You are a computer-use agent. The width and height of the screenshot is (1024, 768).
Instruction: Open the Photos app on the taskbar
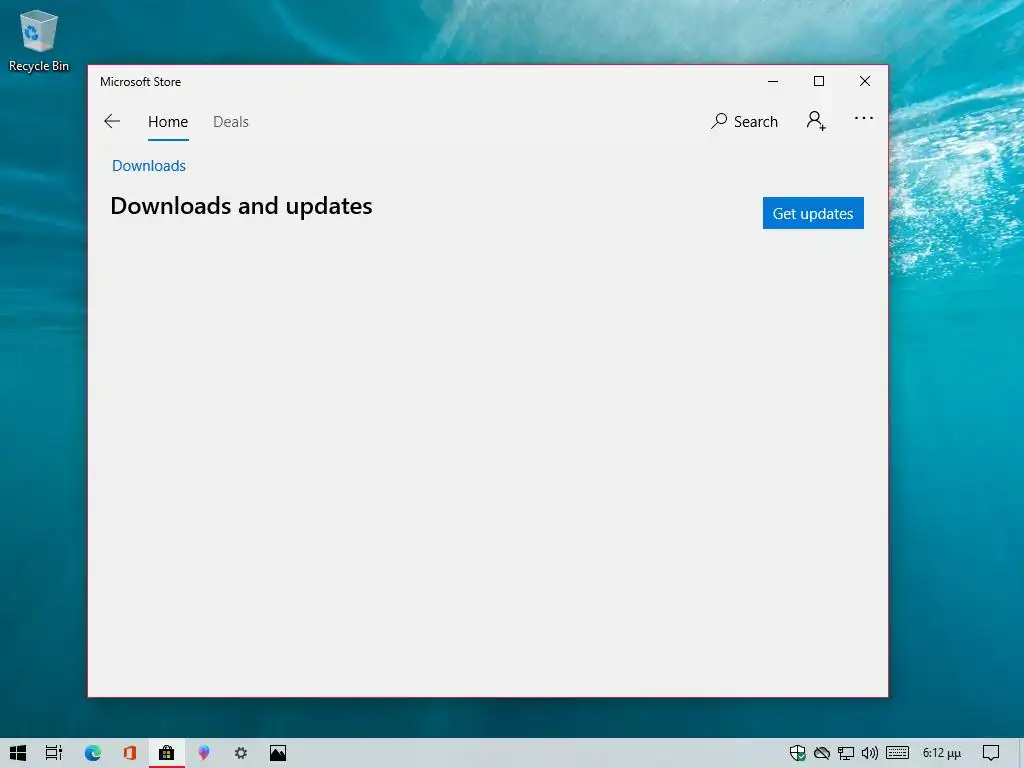(x=278, y=753)
